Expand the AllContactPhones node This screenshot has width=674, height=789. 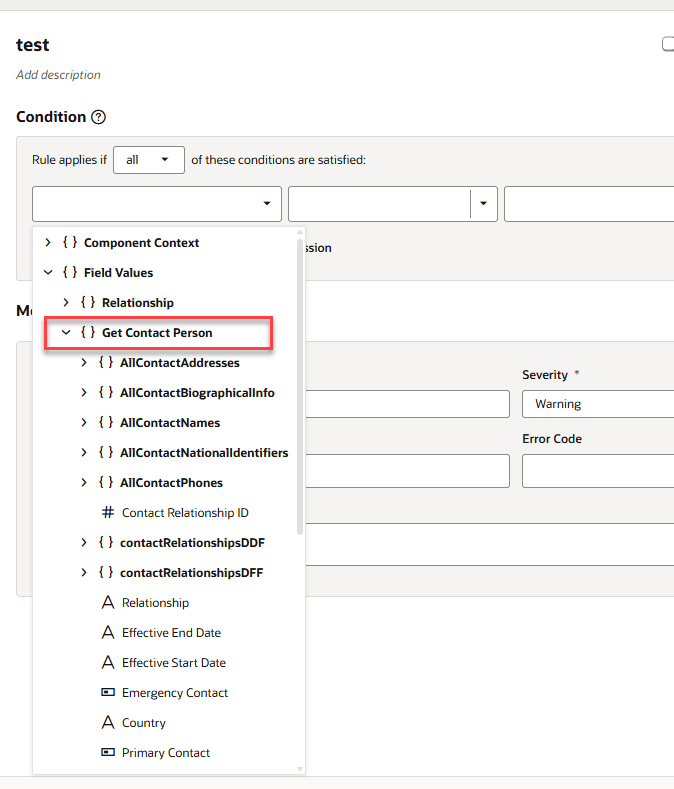point(84,483)
